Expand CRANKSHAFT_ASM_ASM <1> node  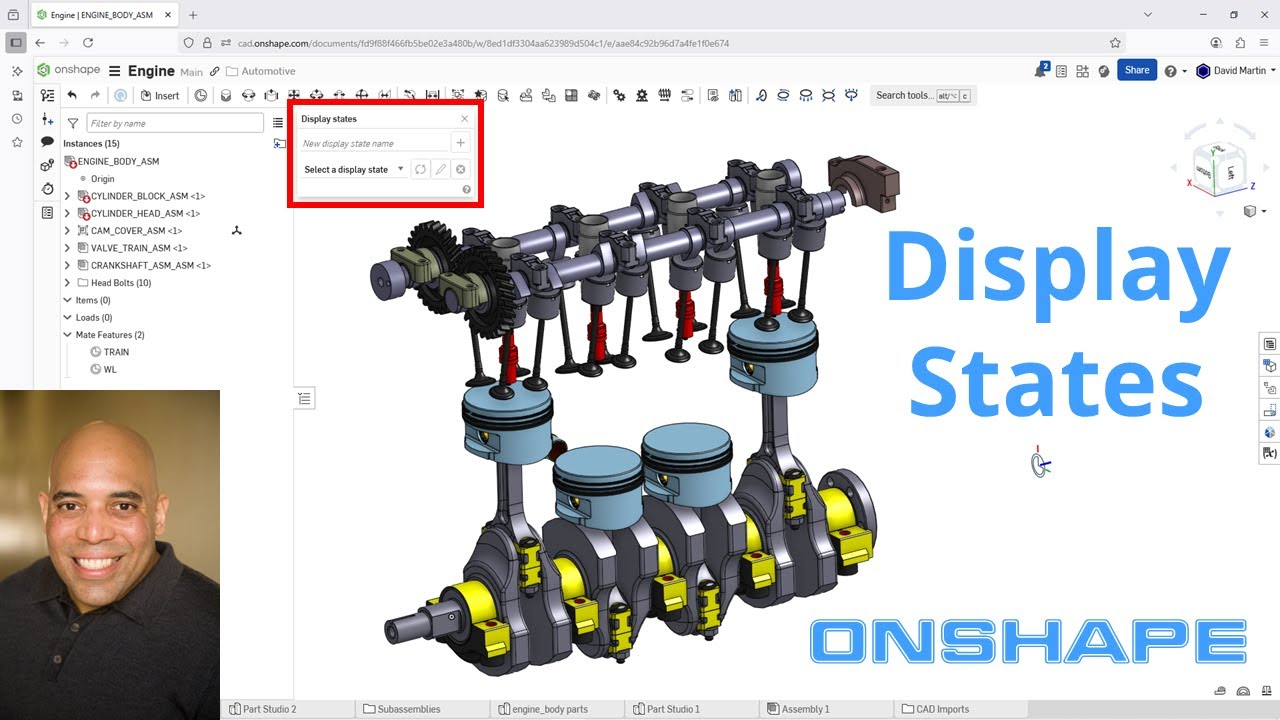click(x=67, y=265)
